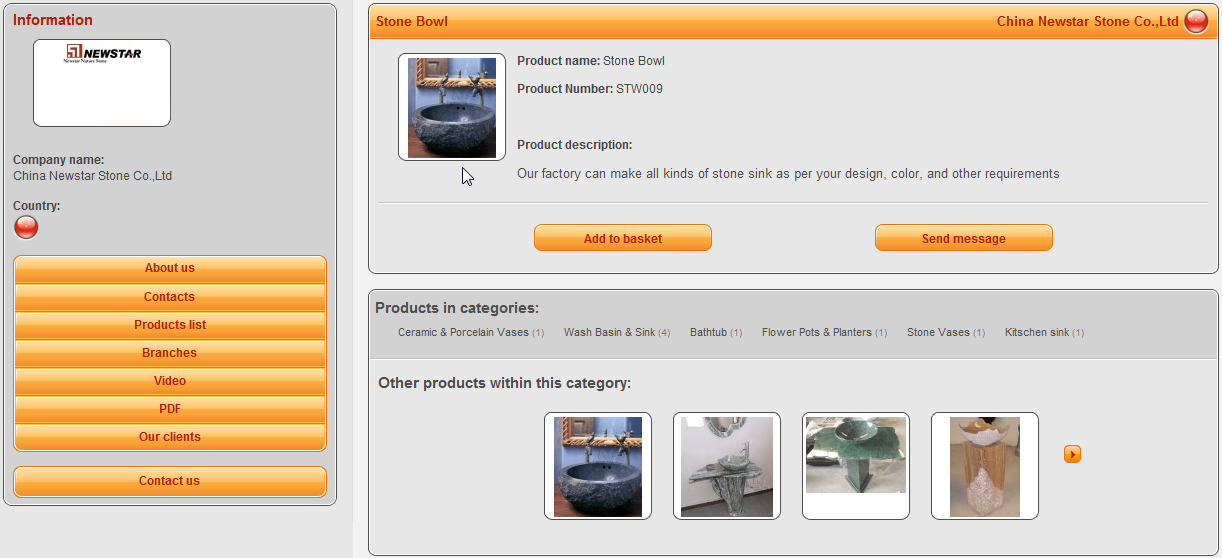Open the Products list page
Viewport: 1222px width, 558px height.
170,325
